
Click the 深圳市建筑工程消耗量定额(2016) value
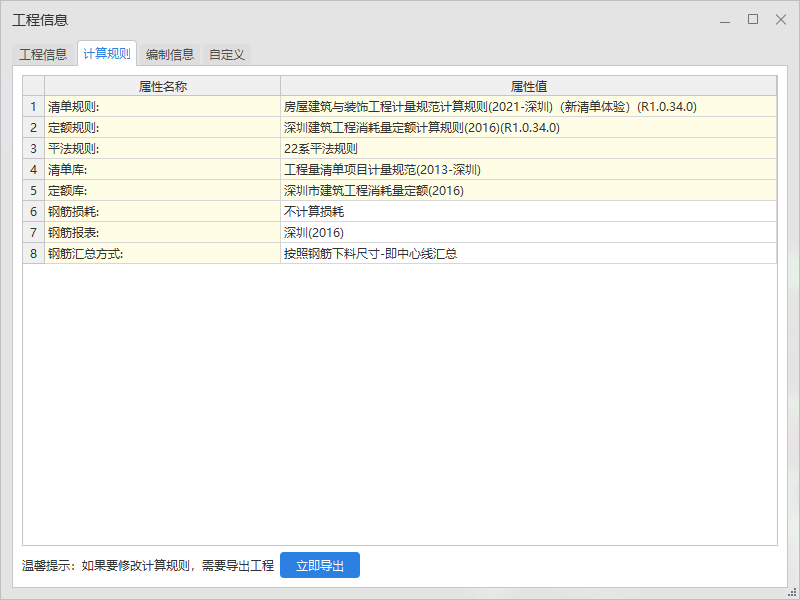[x=529, y=190]
